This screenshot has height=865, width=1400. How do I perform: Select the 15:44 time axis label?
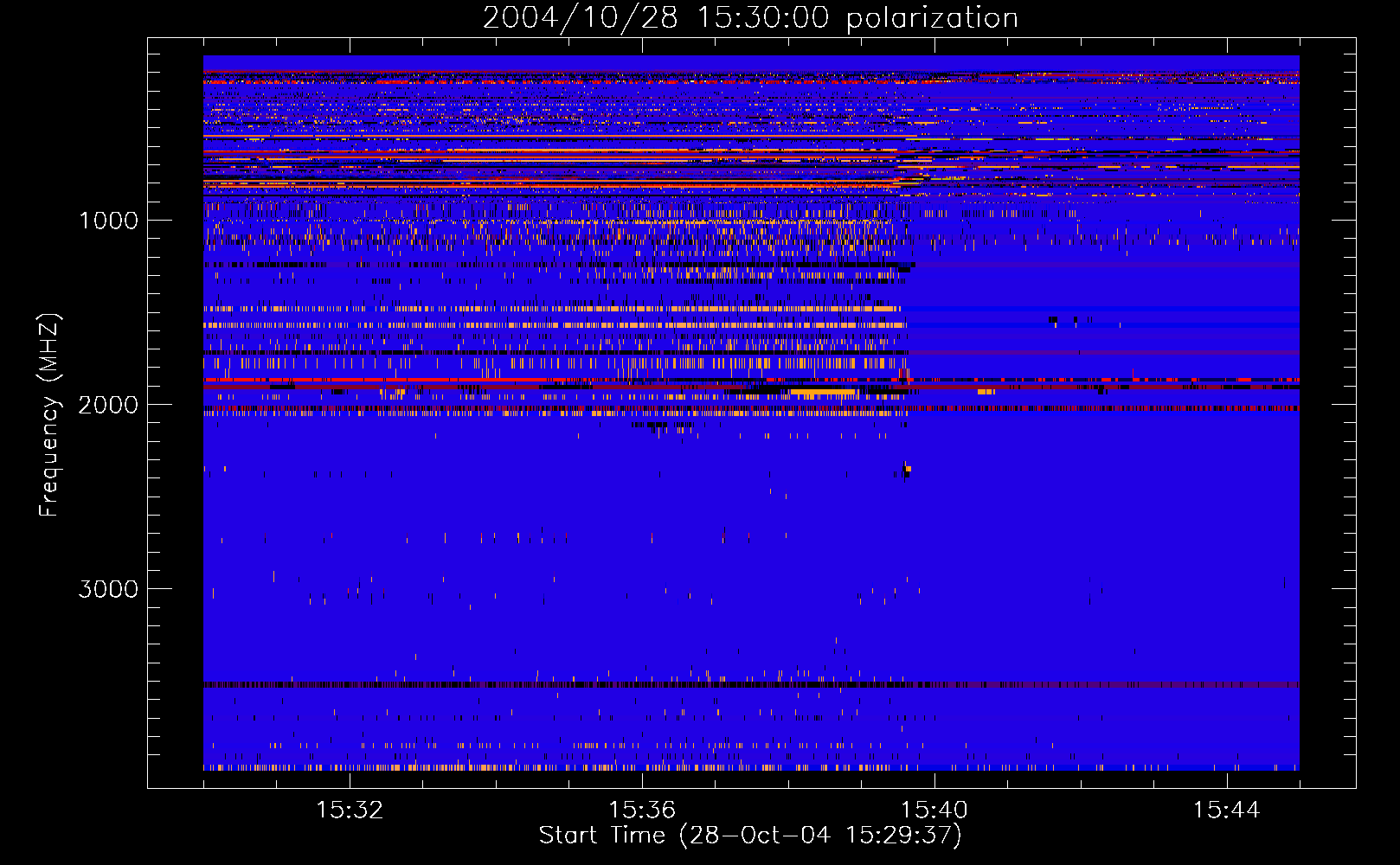pyautogui.click(x=1227, y=811)
